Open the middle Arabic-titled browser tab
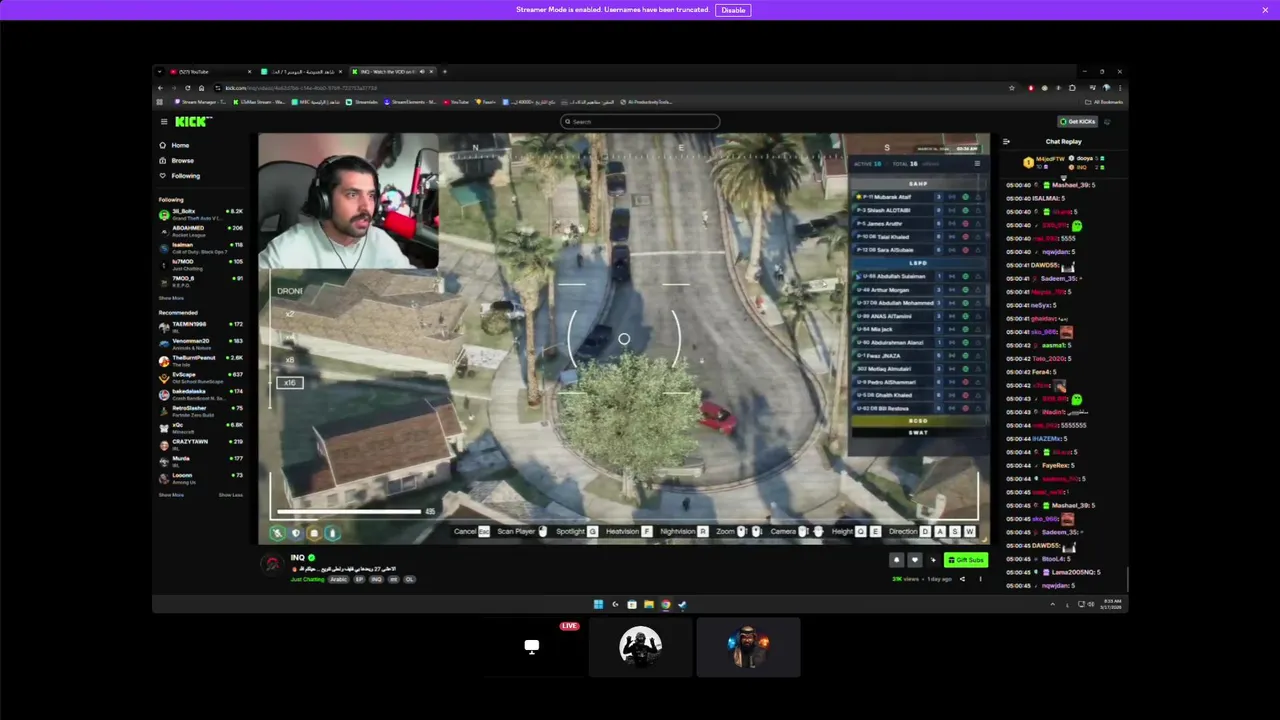The width and height of the screenshot is (1280, 720). point(300,72)
